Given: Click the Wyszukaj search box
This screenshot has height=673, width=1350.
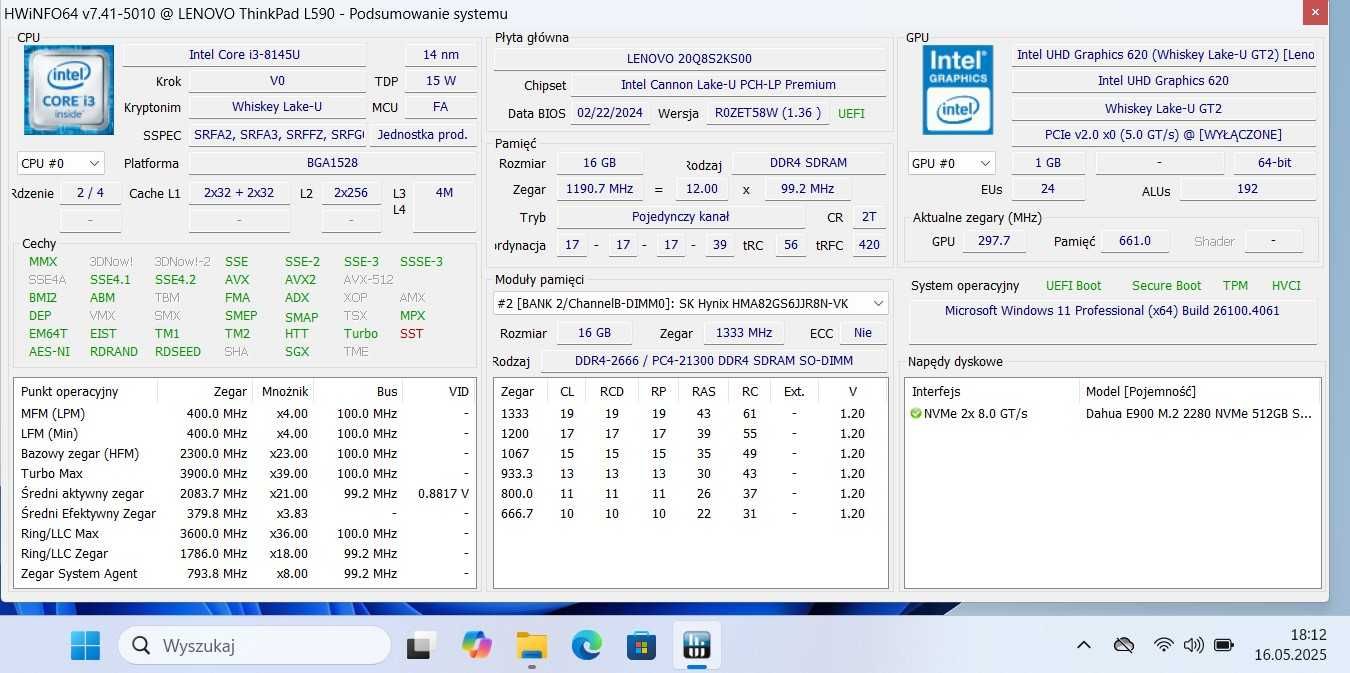Looking at the screenshot, I should 254,645.
